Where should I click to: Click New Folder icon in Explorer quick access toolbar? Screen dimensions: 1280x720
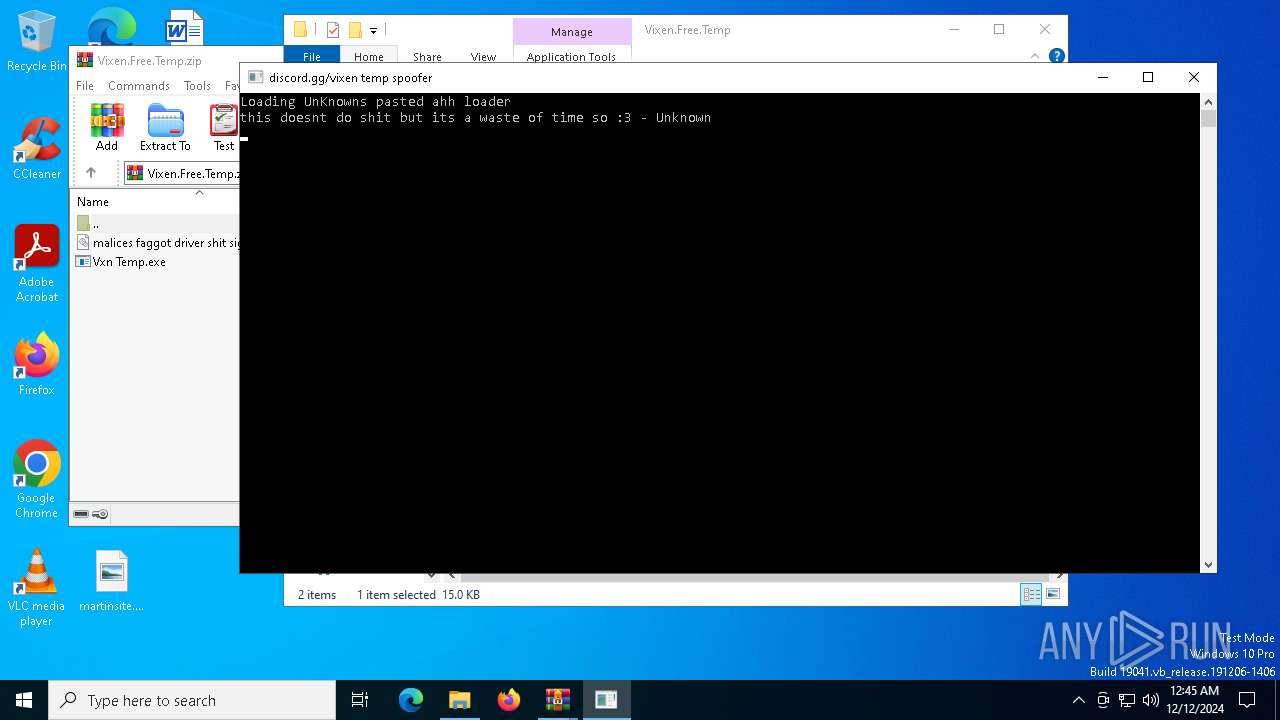pos(355,30)
